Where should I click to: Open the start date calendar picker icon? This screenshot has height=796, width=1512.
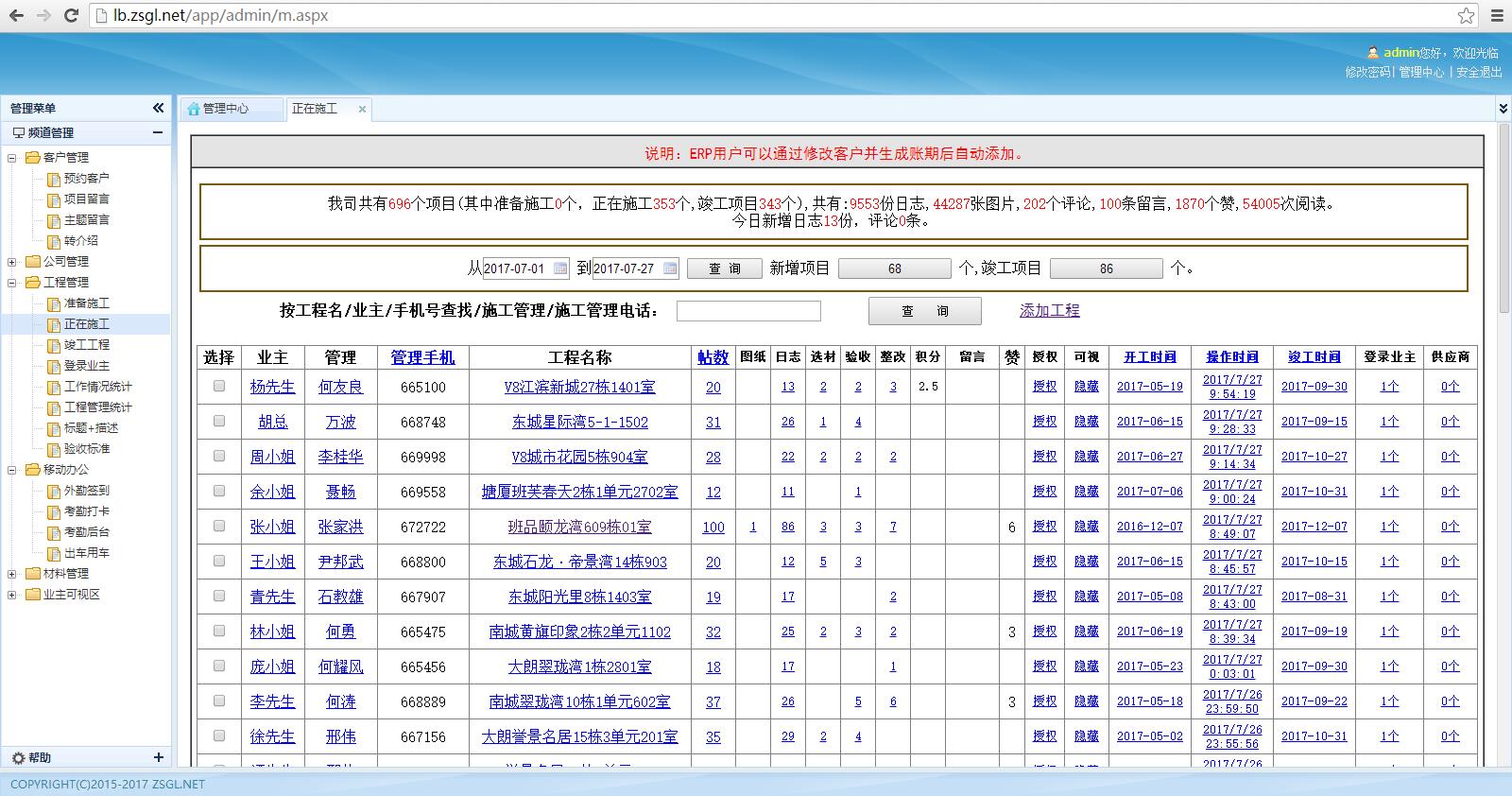pos(560,268)
